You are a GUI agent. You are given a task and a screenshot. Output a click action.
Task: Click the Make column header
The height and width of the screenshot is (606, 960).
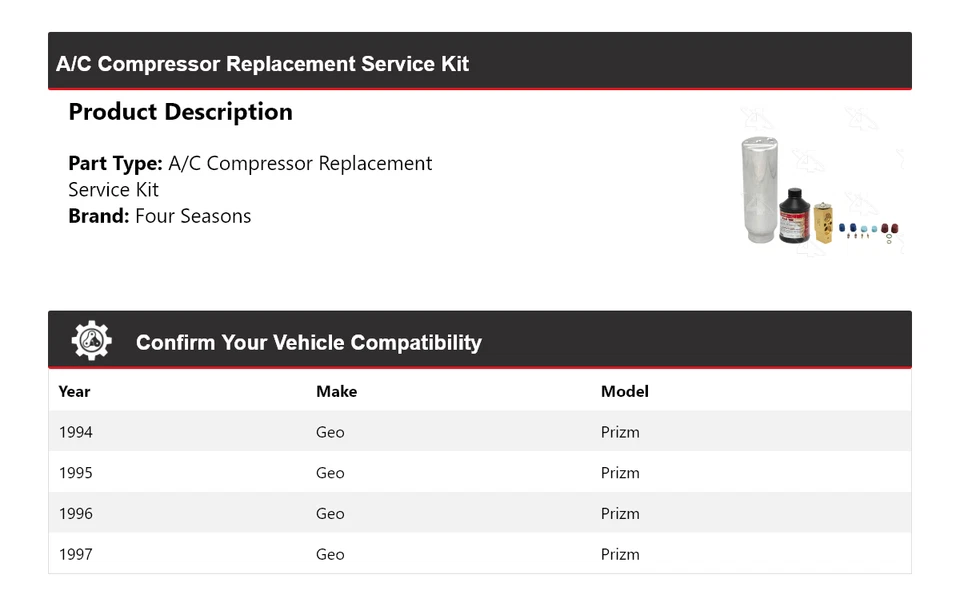pos(336,392)
